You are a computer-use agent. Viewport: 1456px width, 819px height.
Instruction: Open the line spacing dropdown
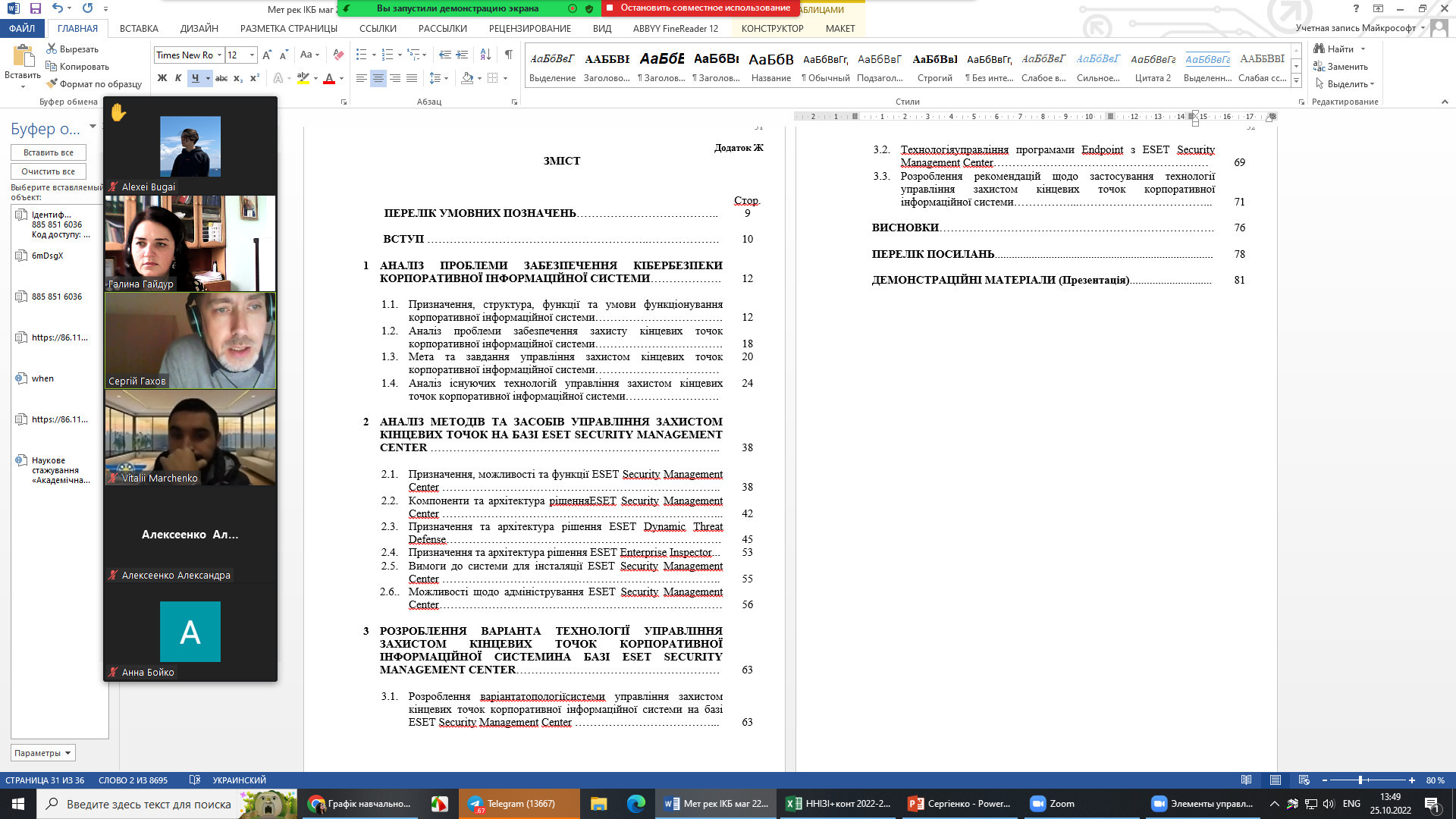tap(439, 78)
